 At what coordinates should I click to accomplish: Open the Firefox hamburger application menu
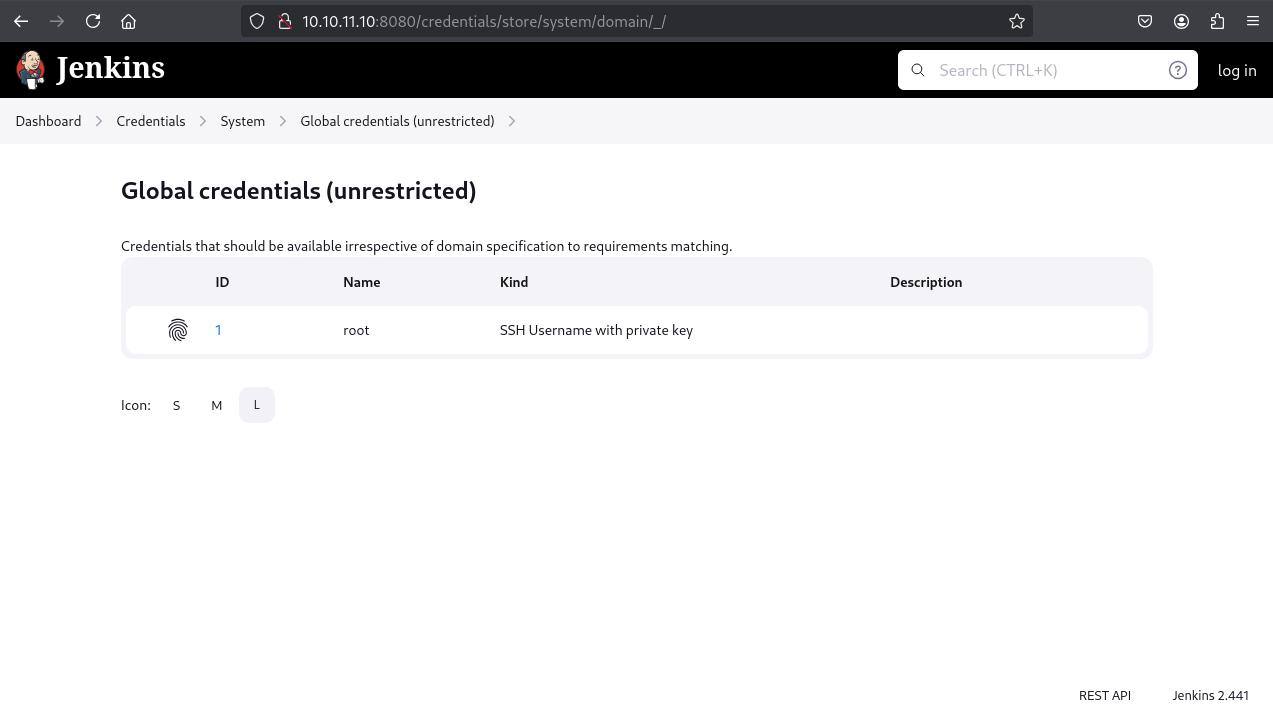[x=1252, y=21]
